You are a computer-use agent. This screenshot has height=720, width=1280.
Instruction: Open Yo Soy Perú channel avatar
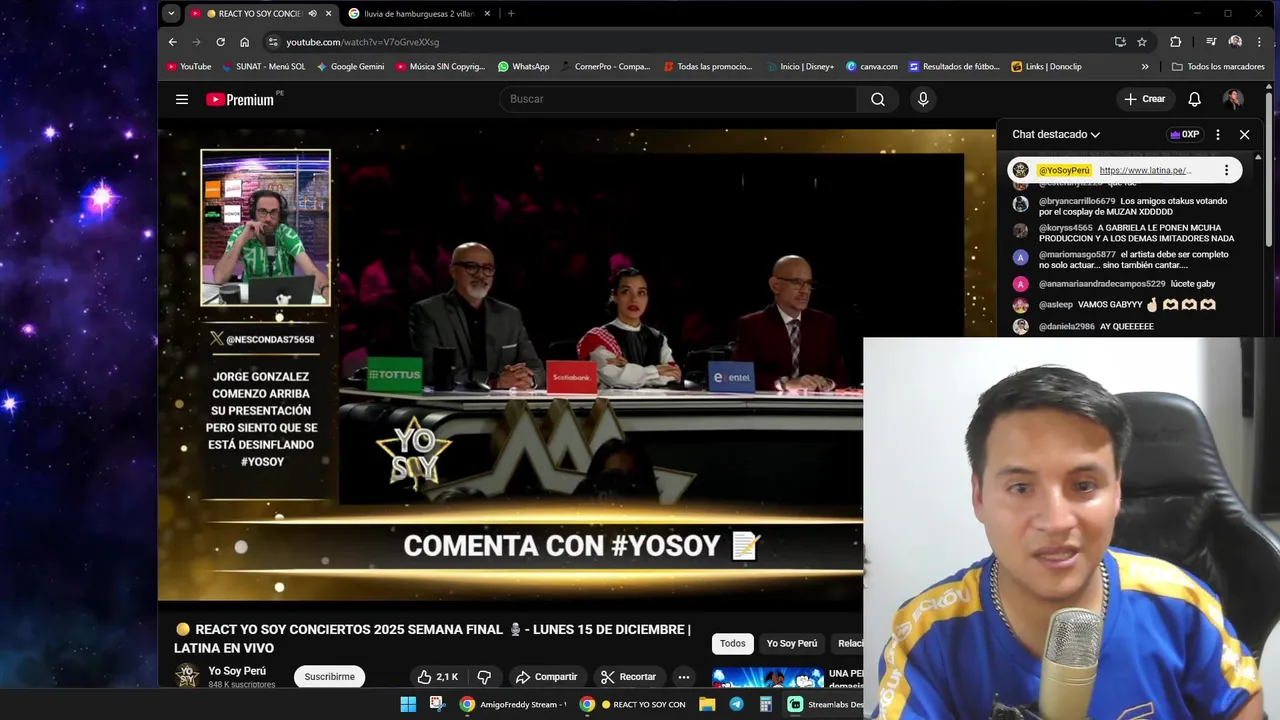187,677
